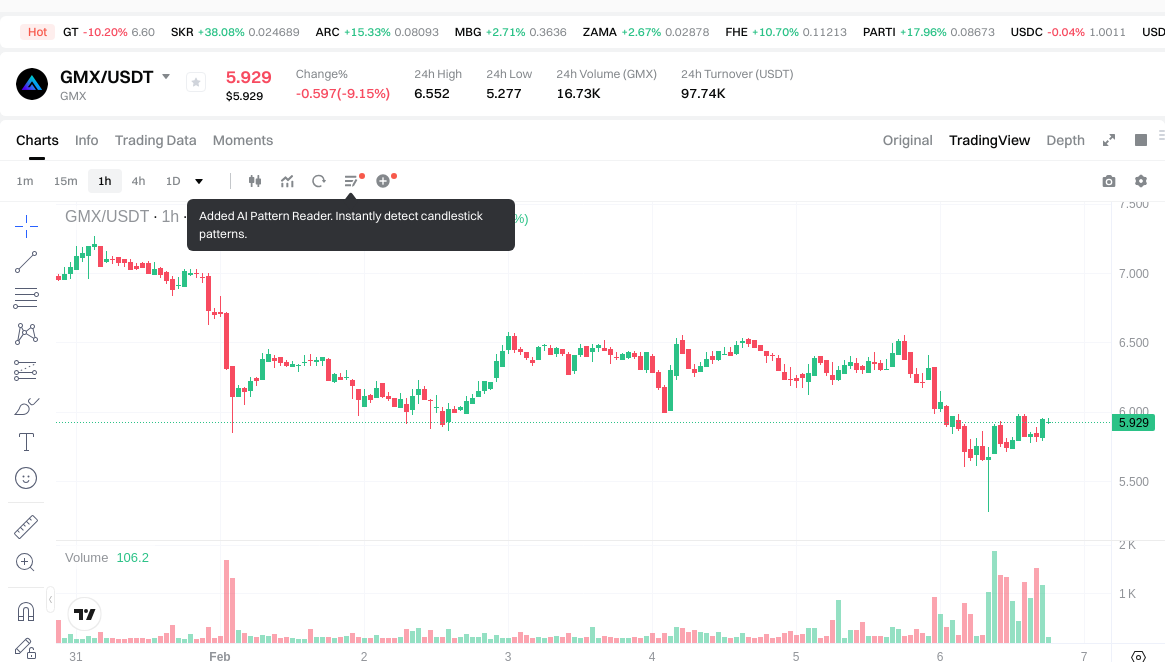The height and width of the screenshot is (662, 1165).
Task: Click the 5.929 current price label
Action: pos(1133,423)
